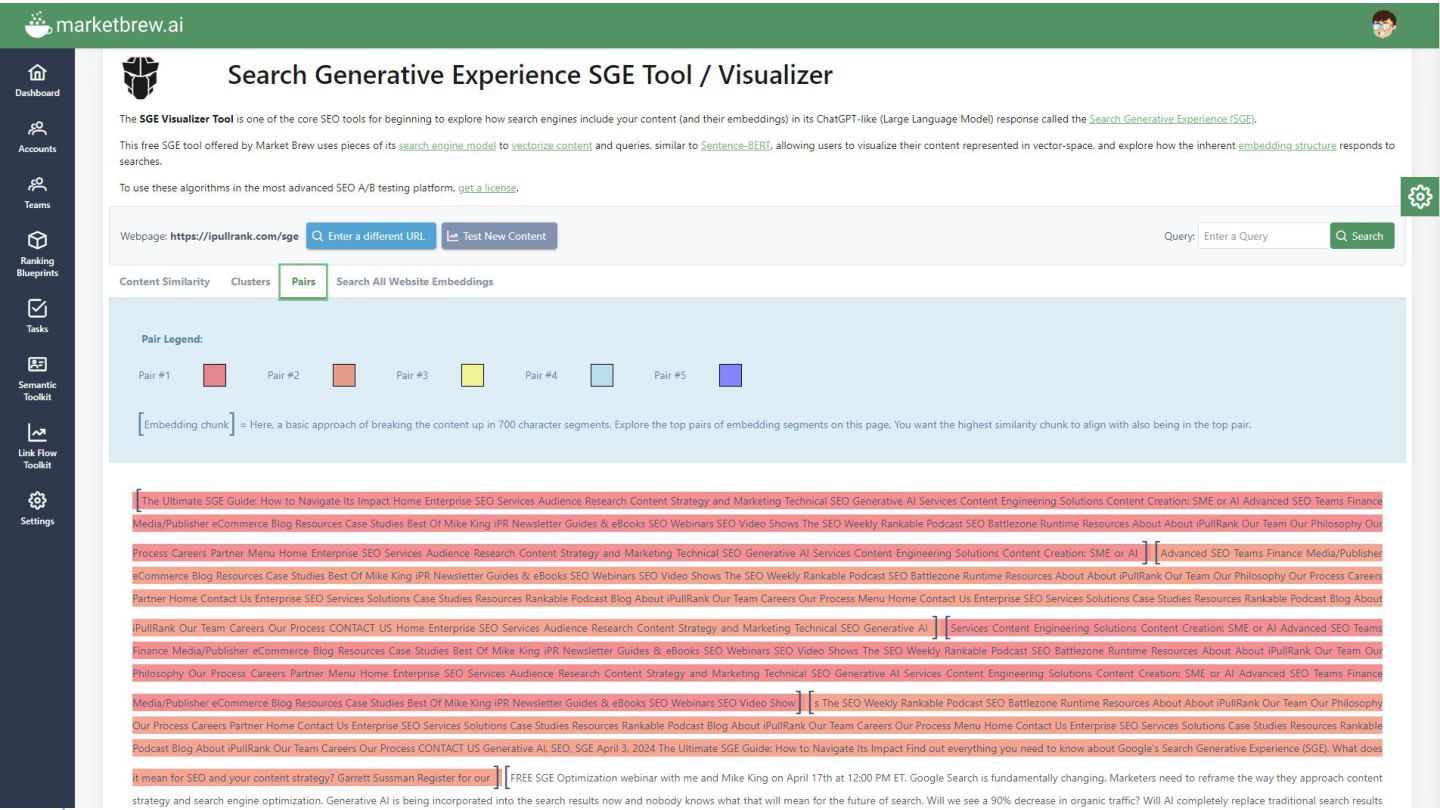Click the Pair #5 purple swatch
The height and width of the screenshot is (810, 1440).
[x=730, y=375]
